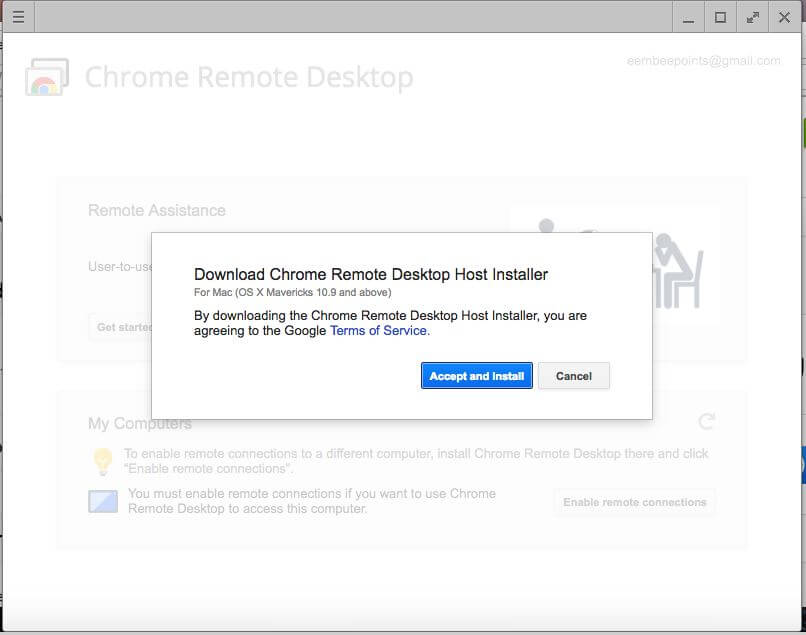Click the My Computers heading
This screenshot has width=806, height=635.
(x=140, y=424)
